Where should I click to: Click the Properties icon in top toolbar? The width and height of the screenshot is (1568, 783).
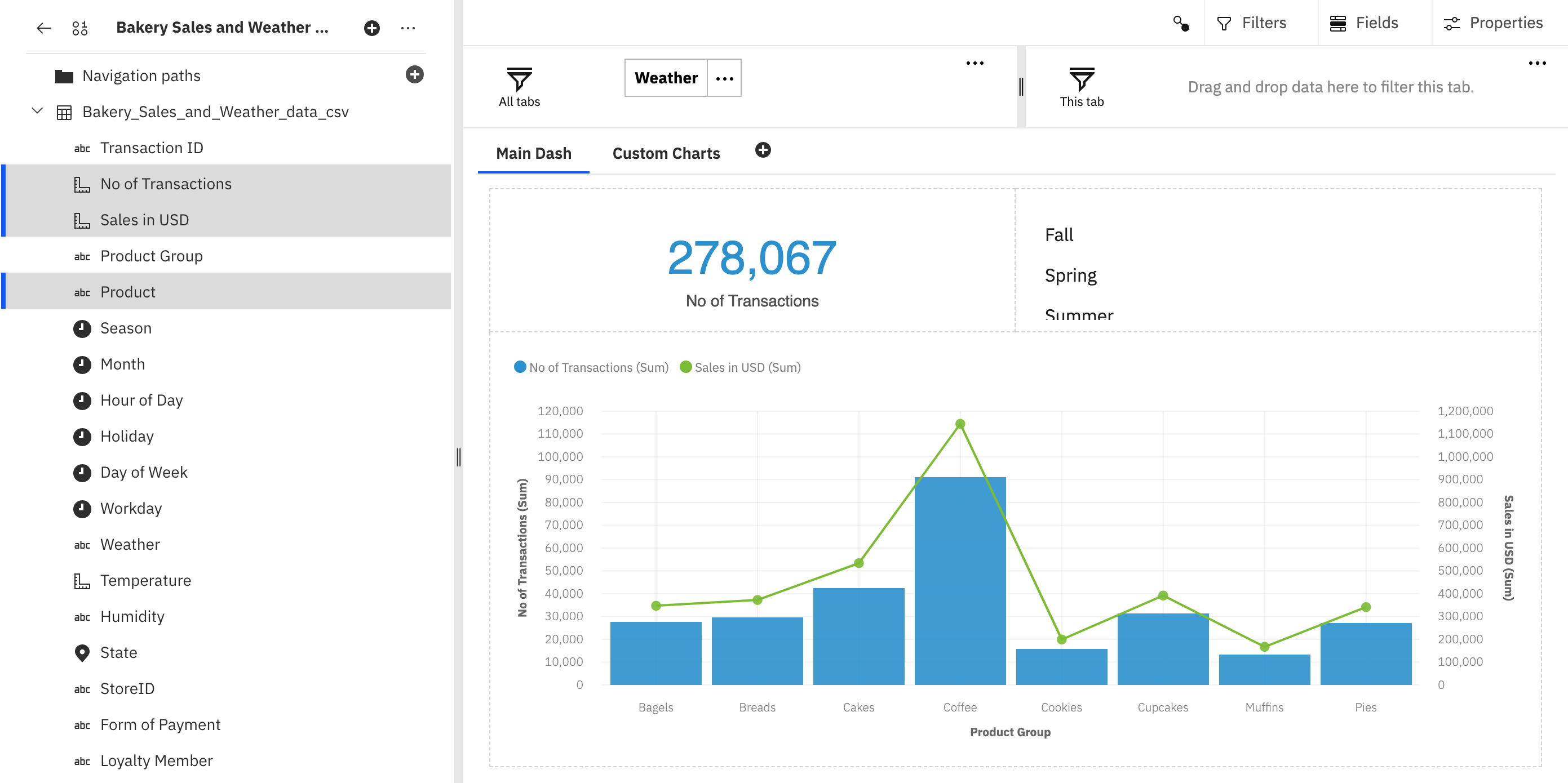pos(1454,23)
